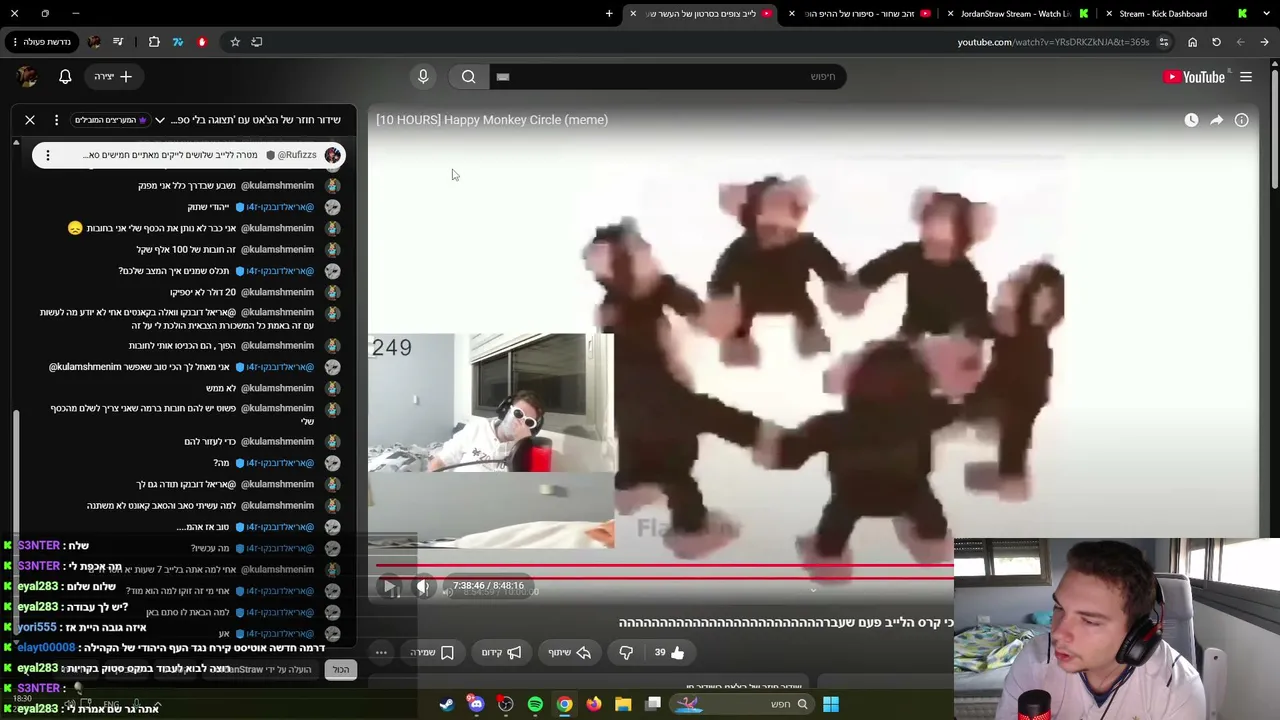
Task: Click the קידום promote button
Action: coord(501,652)
